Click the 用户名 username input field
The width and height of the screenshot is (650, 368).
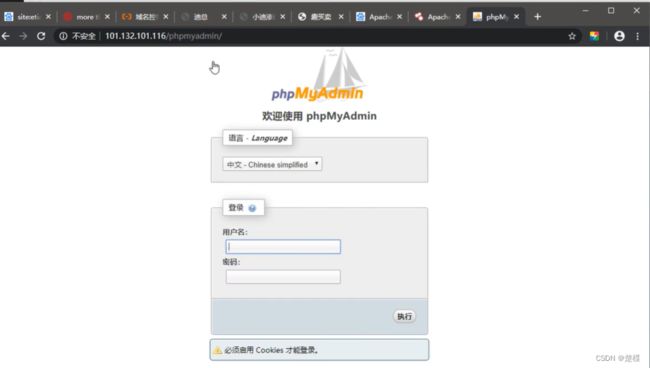coord(283,247)
